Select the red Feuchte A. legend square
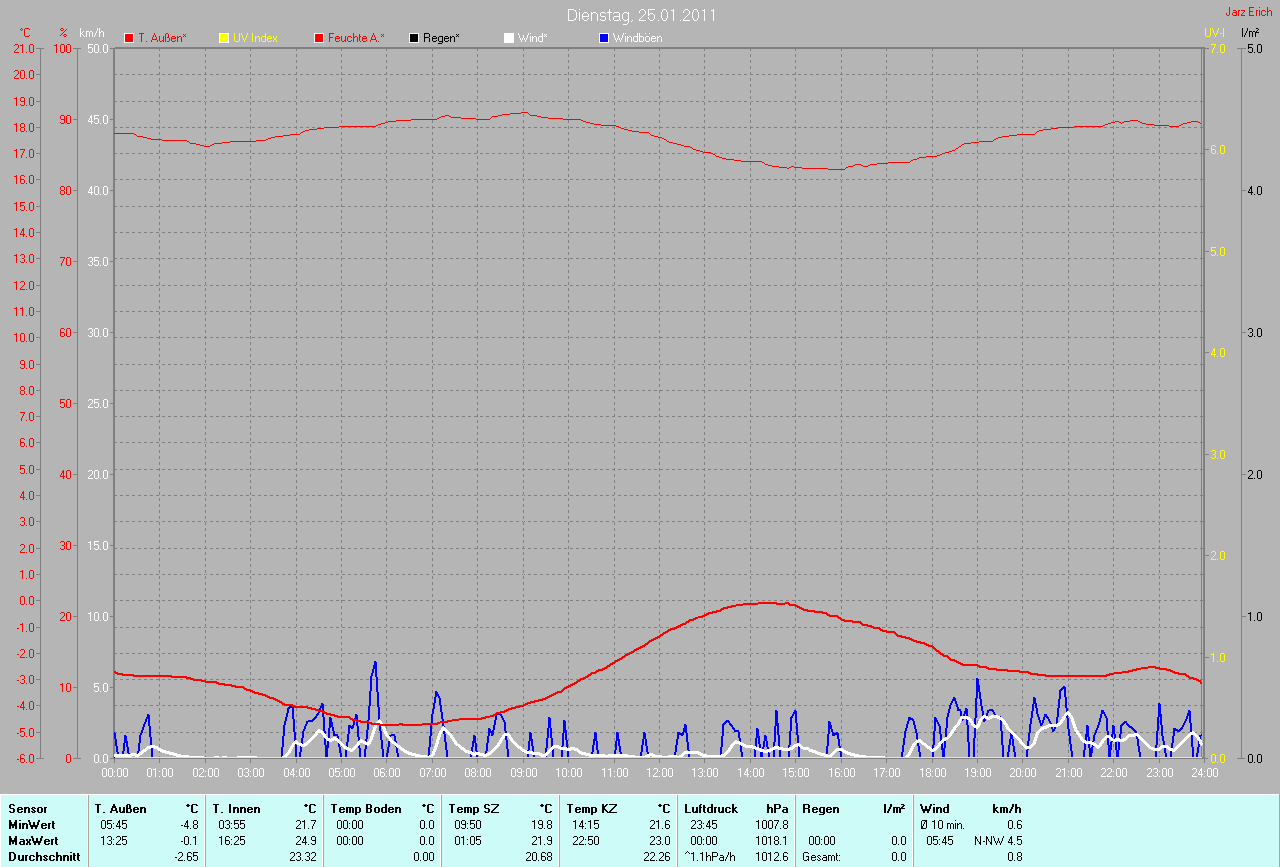 (319, 38)
